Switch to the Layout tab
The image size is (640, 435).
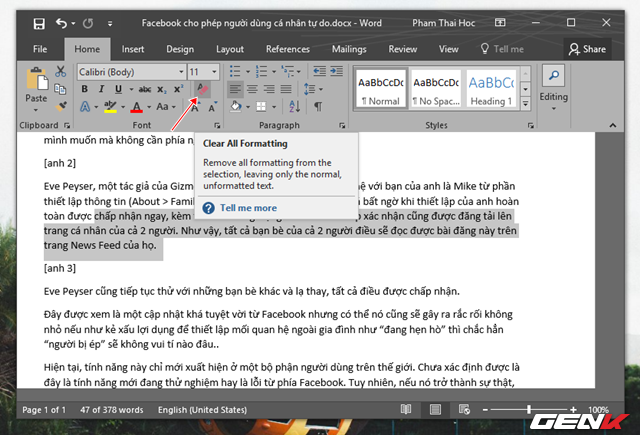pos(230,49)
